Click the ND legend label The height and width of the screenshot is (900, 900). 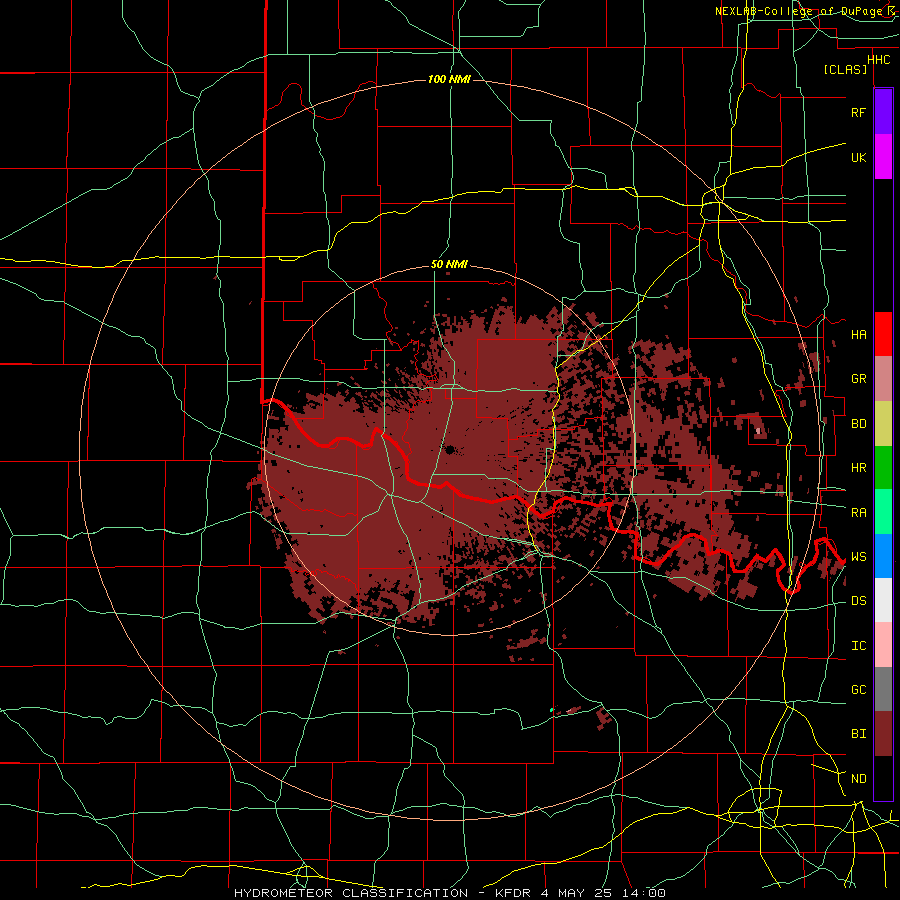pos(858,778)
